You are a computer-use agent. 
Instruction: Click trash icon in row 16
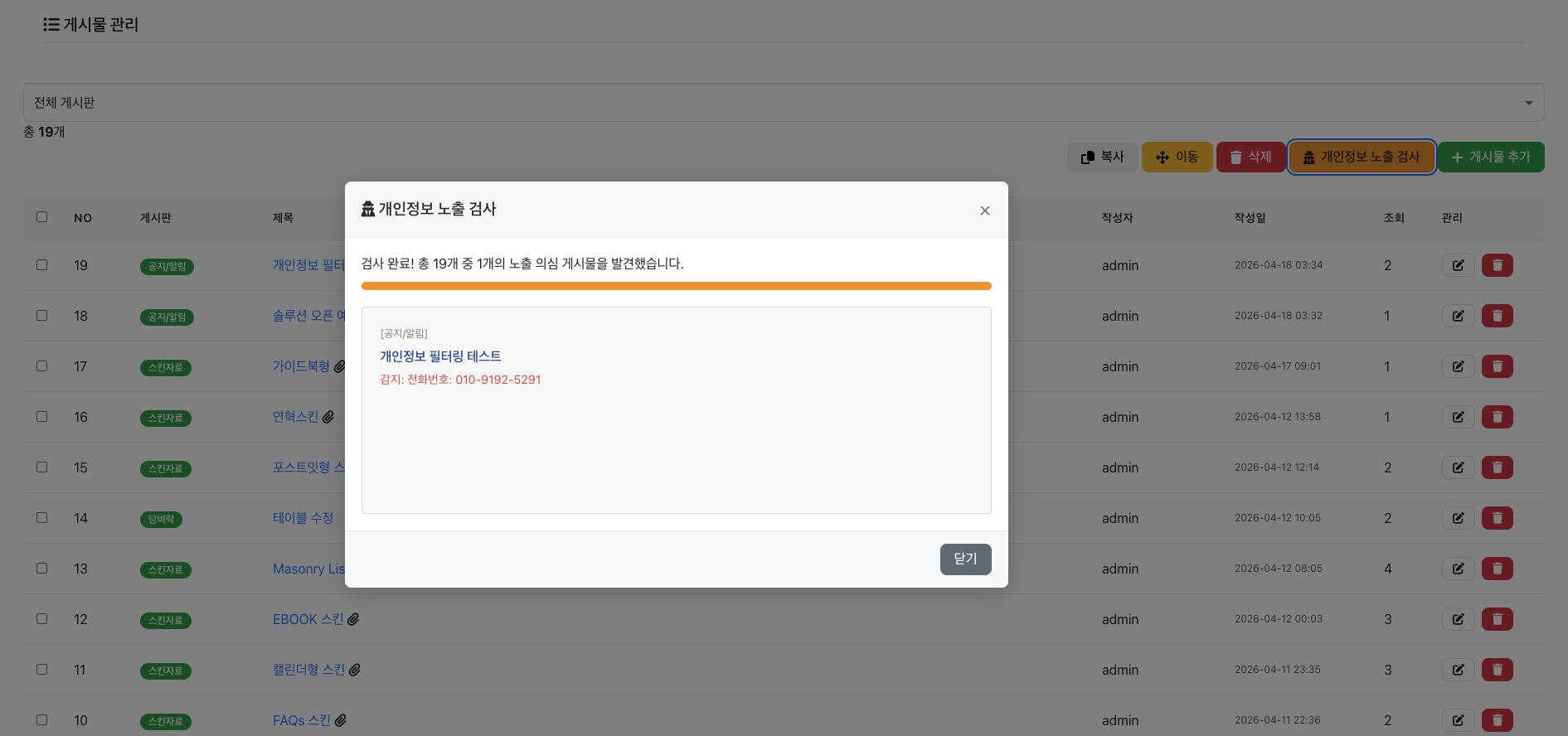tap(1498, 417)
